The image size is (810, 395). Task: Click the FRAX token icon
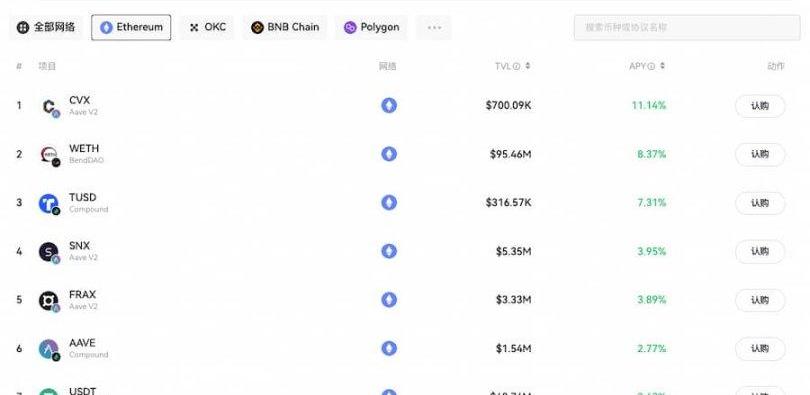coord(50,301)
